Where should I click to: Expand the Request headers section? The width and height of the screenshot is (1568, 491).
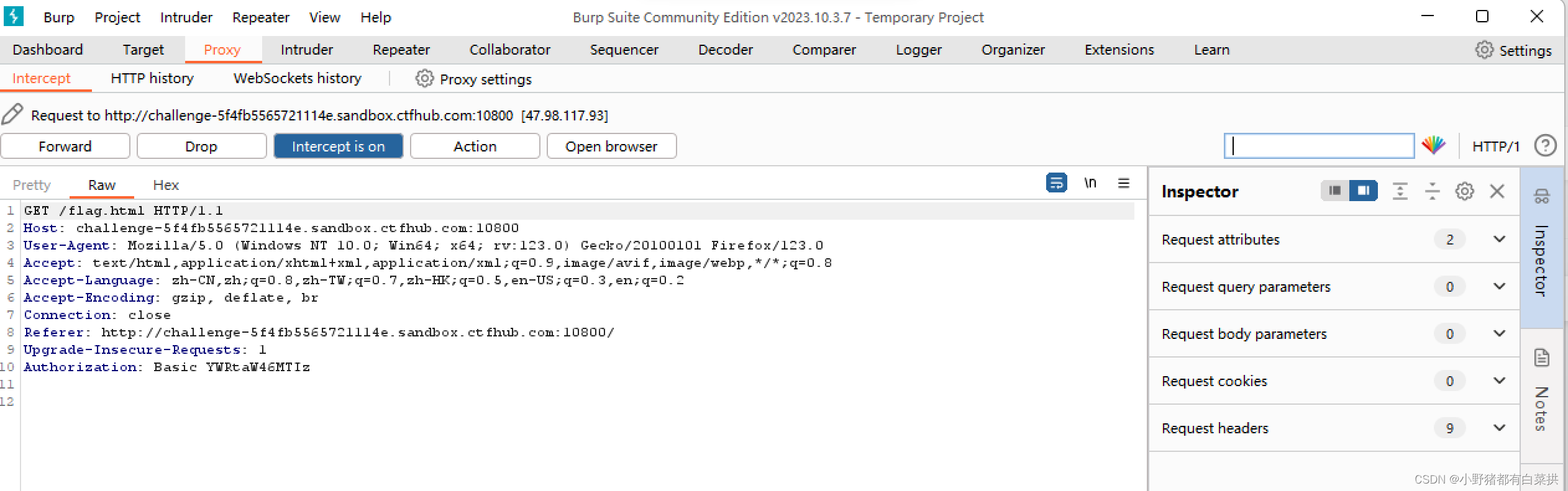click(x=1499, y=428)
